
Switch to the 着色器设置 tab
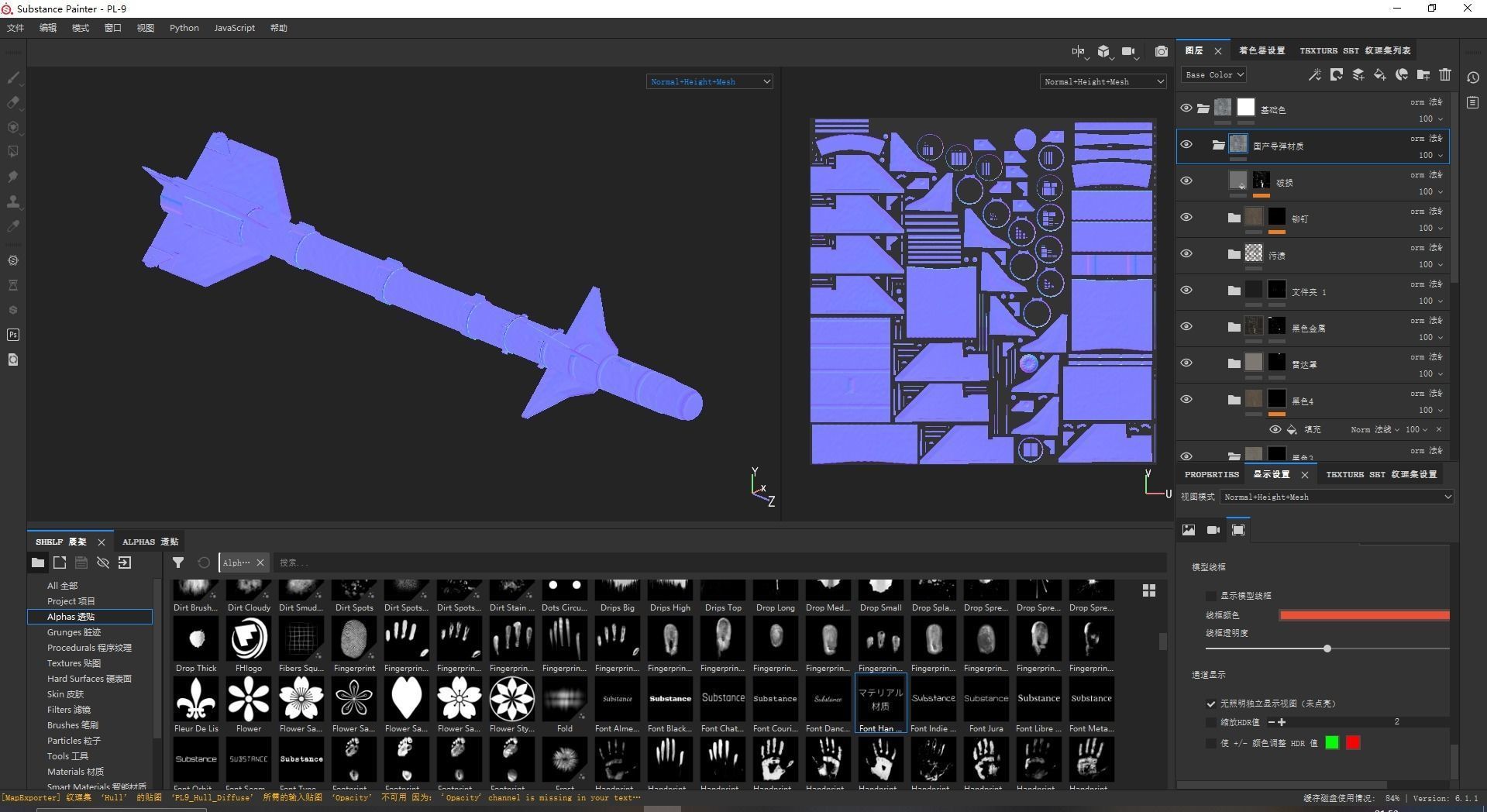tap(1262, 50)
